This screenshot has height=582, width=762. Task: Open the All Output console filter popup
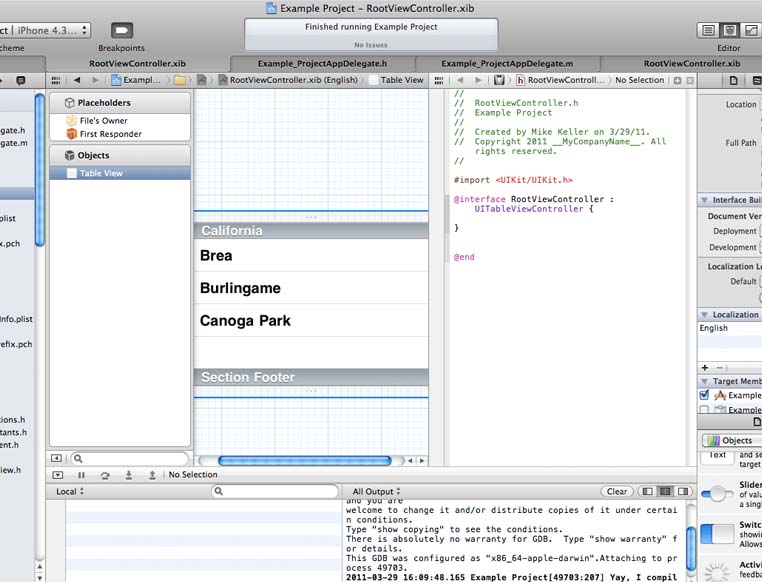[376, 491]
